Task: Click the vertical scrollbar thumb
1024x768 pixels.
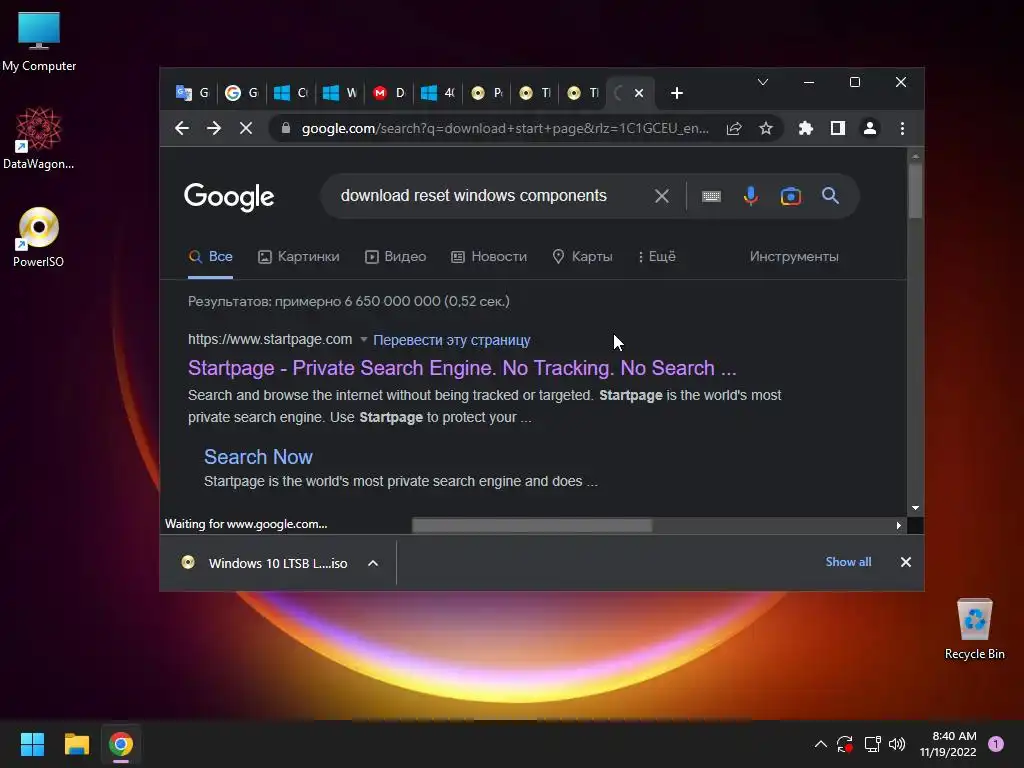Action: (915, 190)
